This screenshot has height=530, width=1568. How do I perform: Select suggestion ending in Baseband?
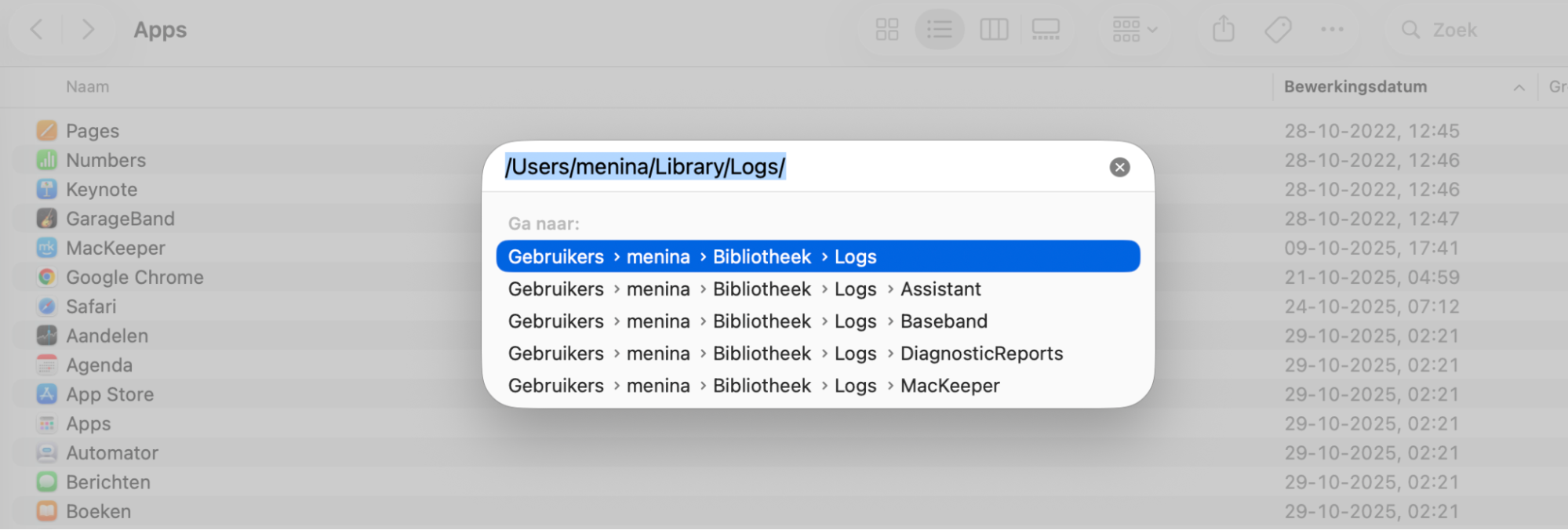[x=818, y=321]
